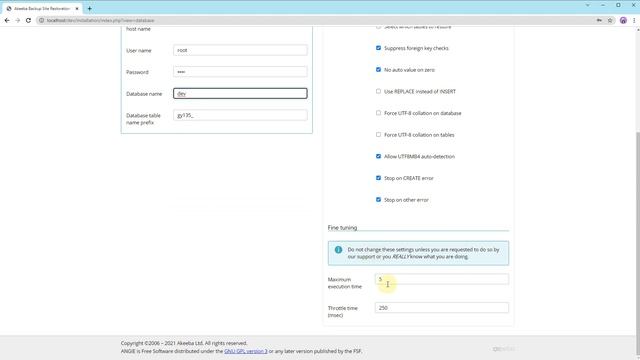The height and width of the screenshot is (360, 640).
Task: Uncheck Suppress foreign key checks
Action: pyautogui.click(x=378, y=48)
